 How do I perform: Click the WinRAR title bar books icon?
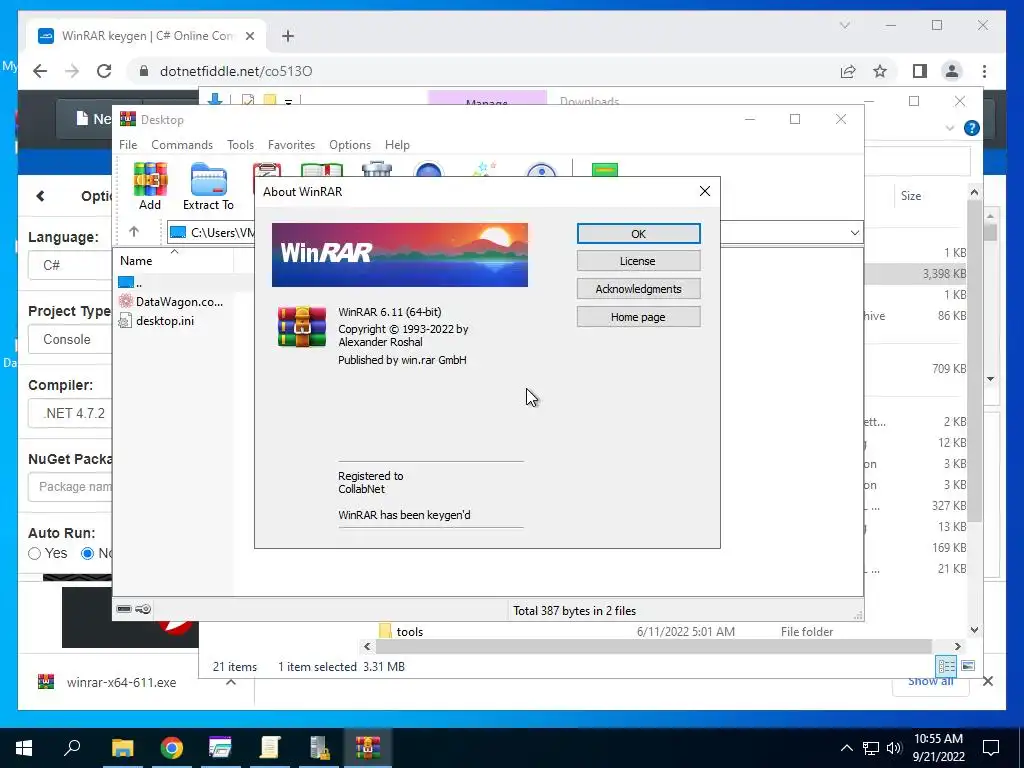click(x=128, y=119)
